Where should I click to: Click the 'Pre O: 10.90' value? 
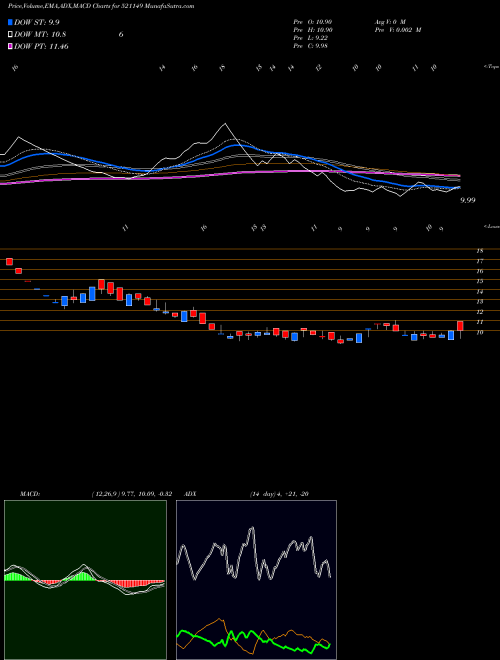(313, 21)
